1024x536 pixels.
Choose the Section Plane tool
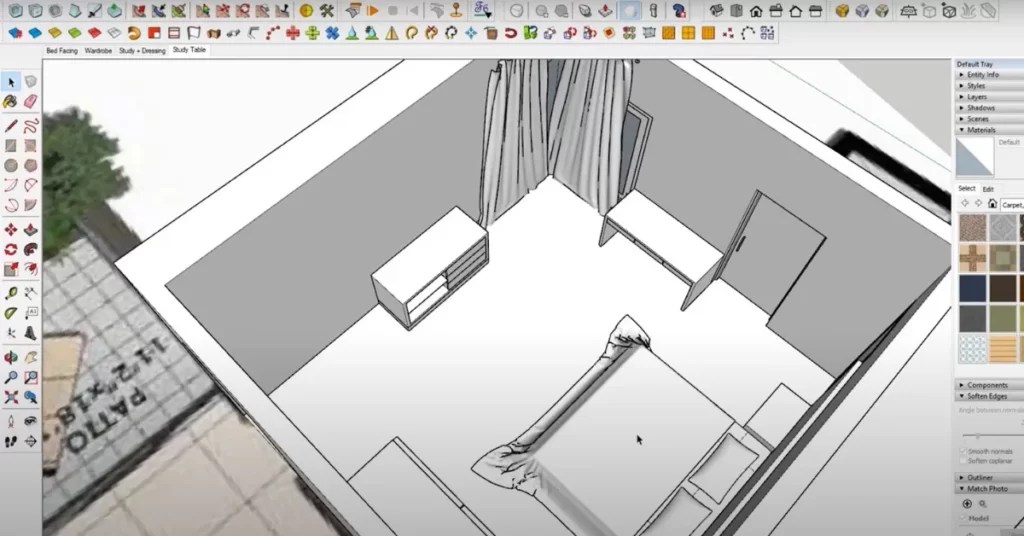(x=31, y=442)
